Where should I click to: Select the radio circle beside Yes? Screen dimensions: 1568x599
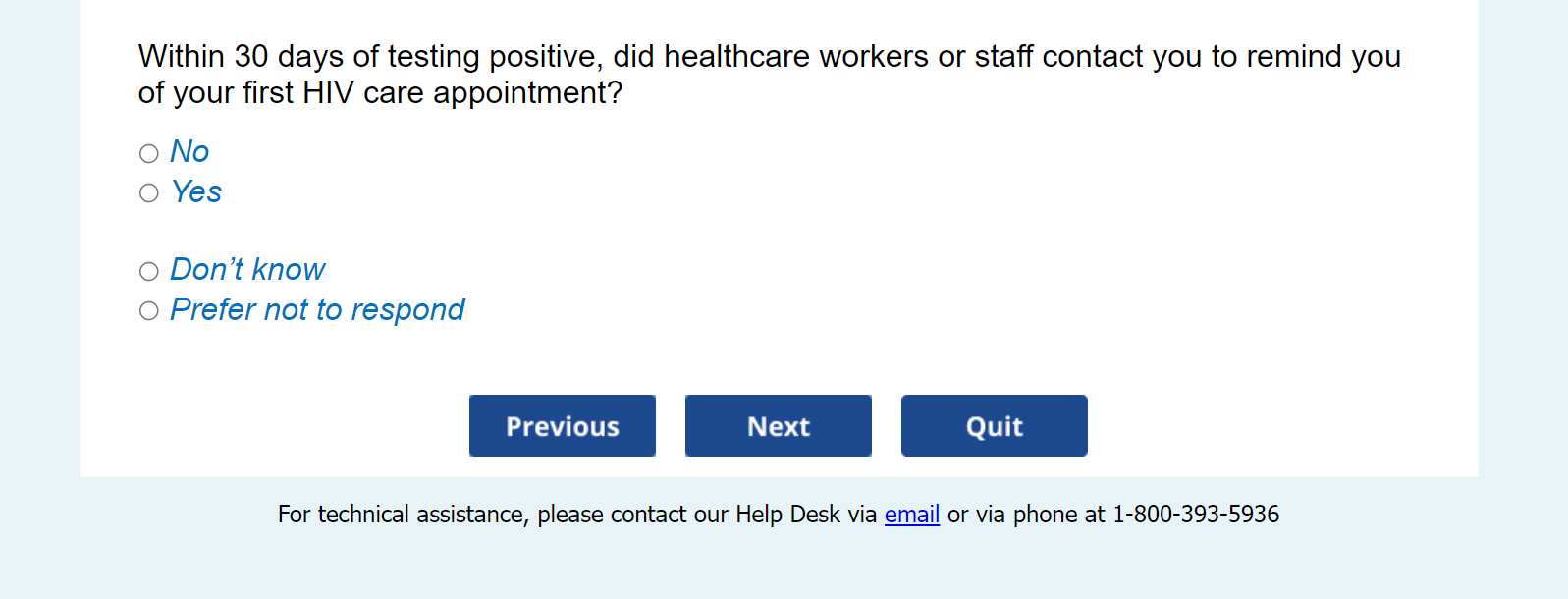pyautogui.click(x=149, y=193)
